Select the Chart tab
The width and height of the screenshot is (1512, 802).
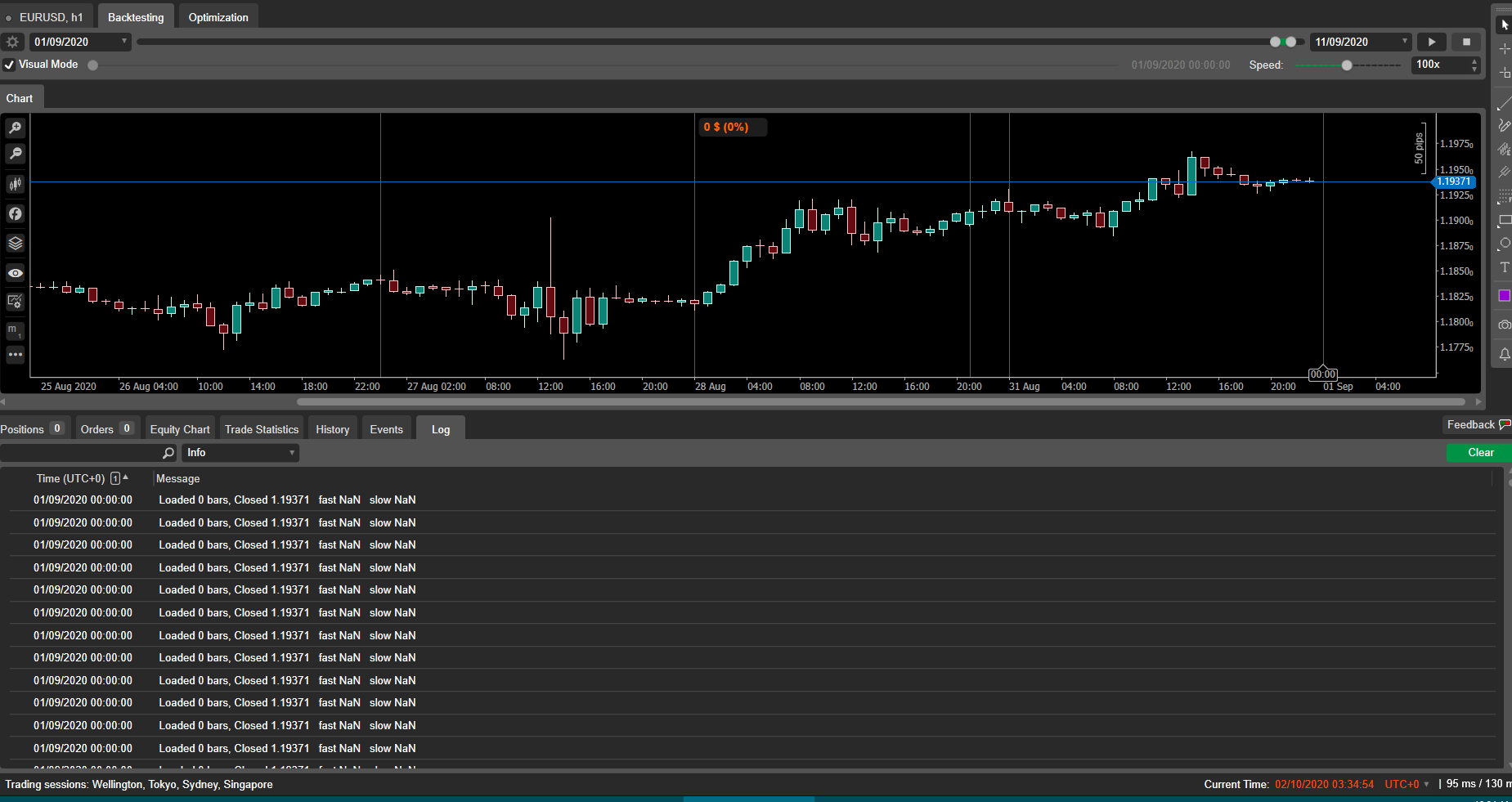coord(20,98)
